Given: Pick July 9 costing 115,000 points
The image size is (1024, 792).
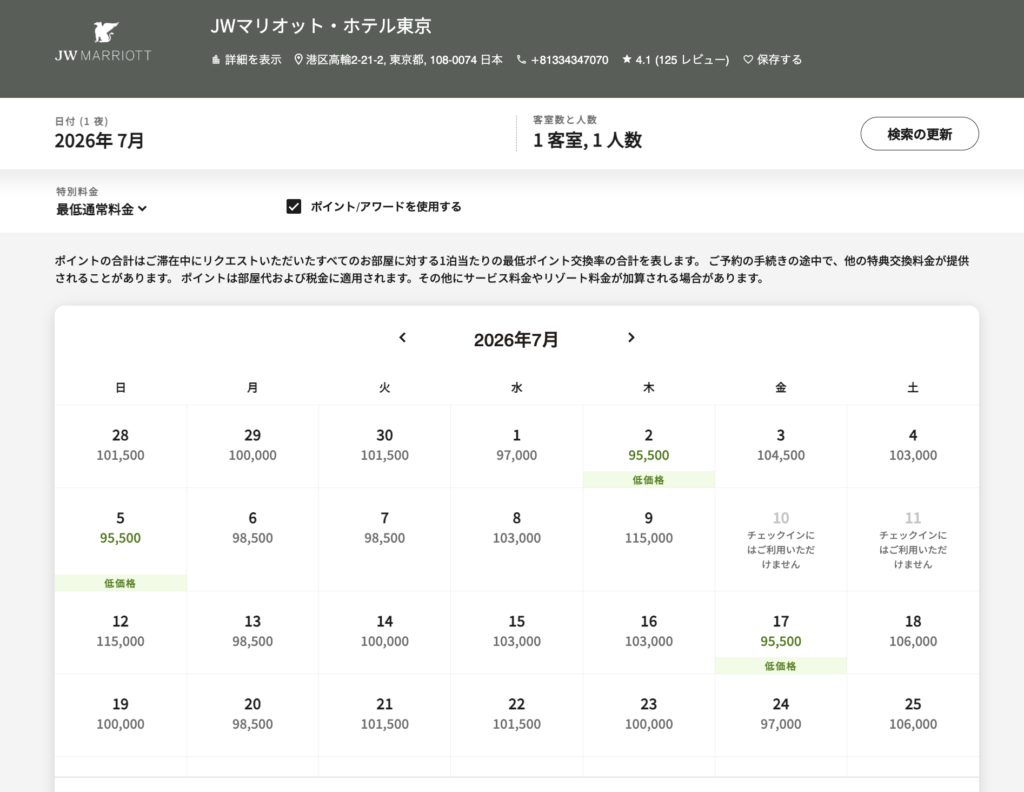Looking at the screenshot, I should 649,528.
